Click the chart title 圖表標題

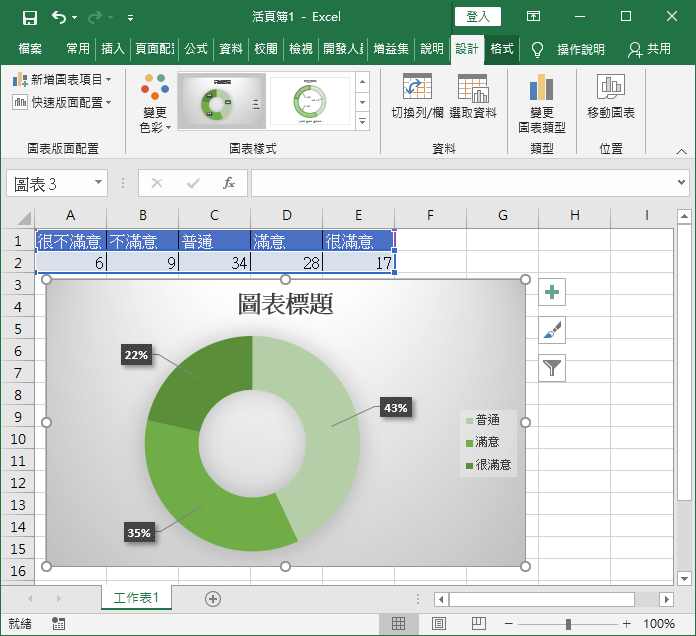285,304
